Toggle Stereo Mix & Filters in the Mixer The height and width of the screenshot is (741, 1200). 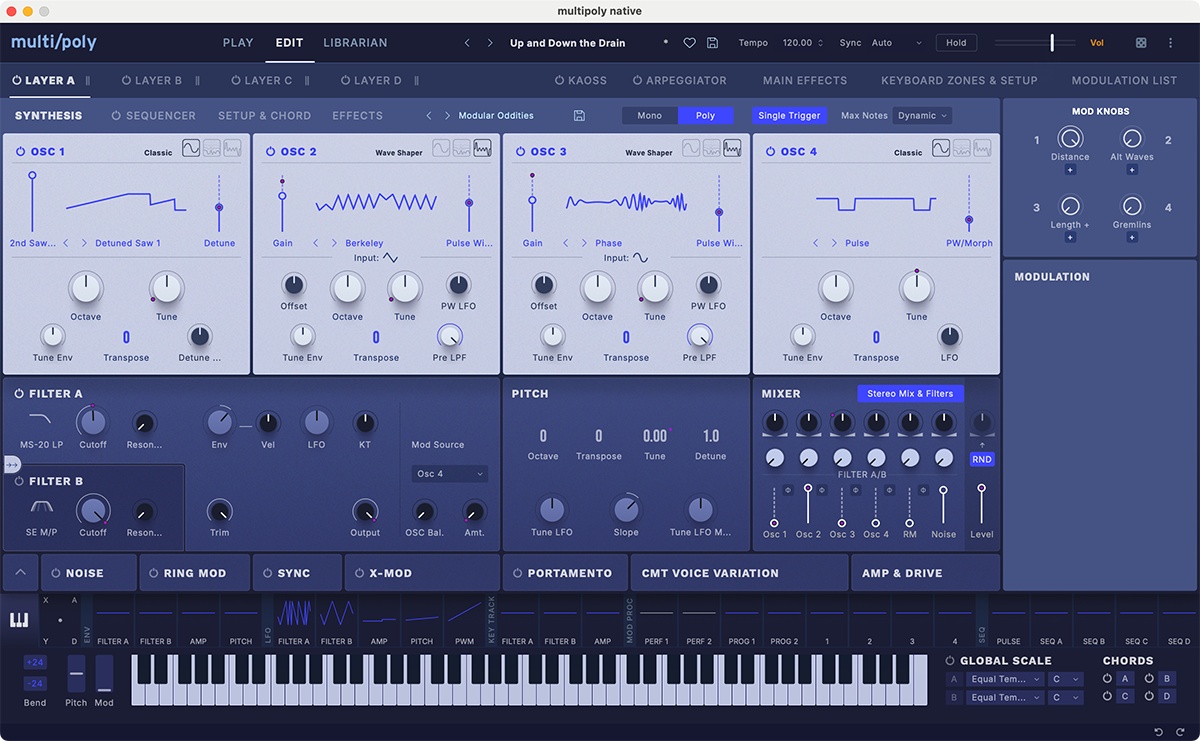tap(910, 393)
